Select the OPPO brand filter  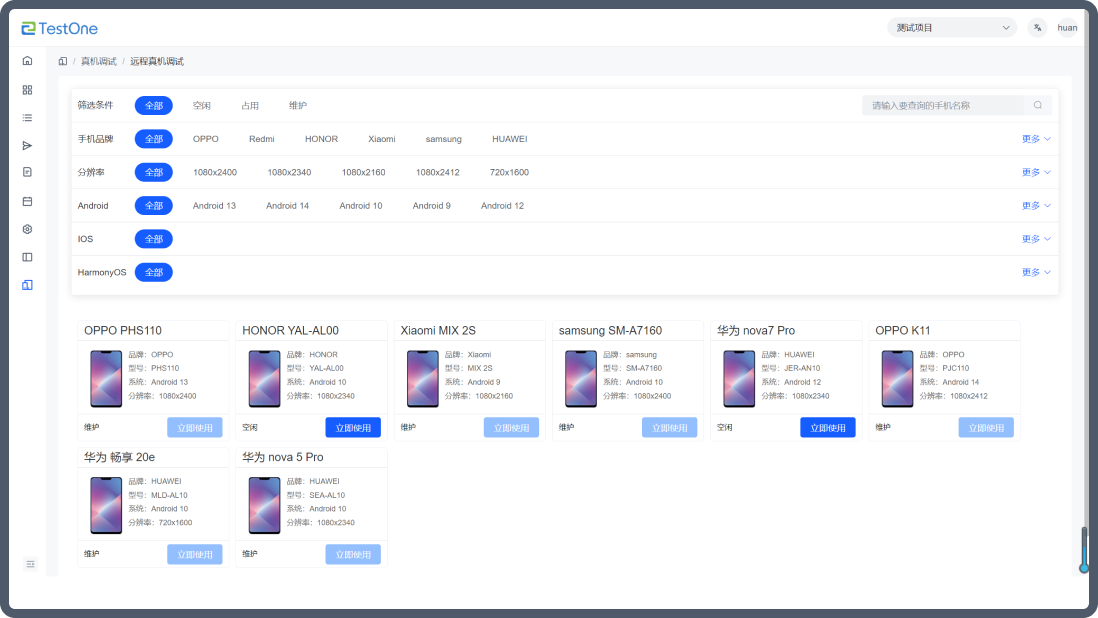(206, 139)
